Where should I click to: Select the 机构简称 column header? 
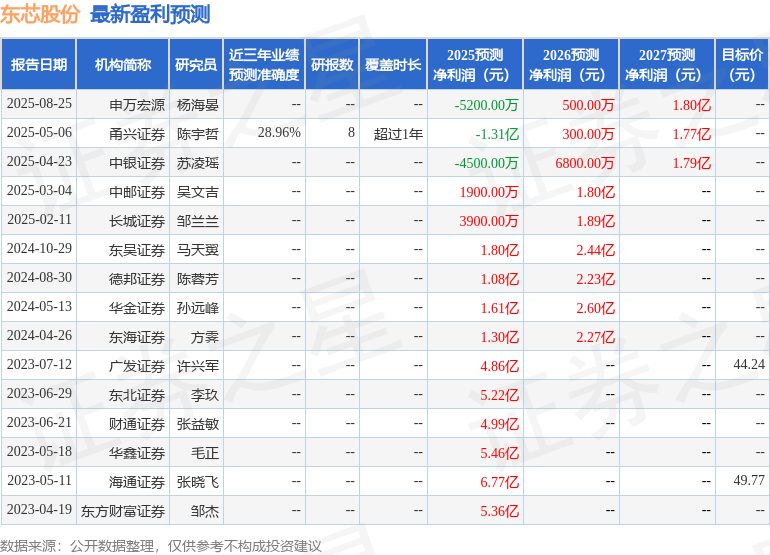click(x=123, y=64)
